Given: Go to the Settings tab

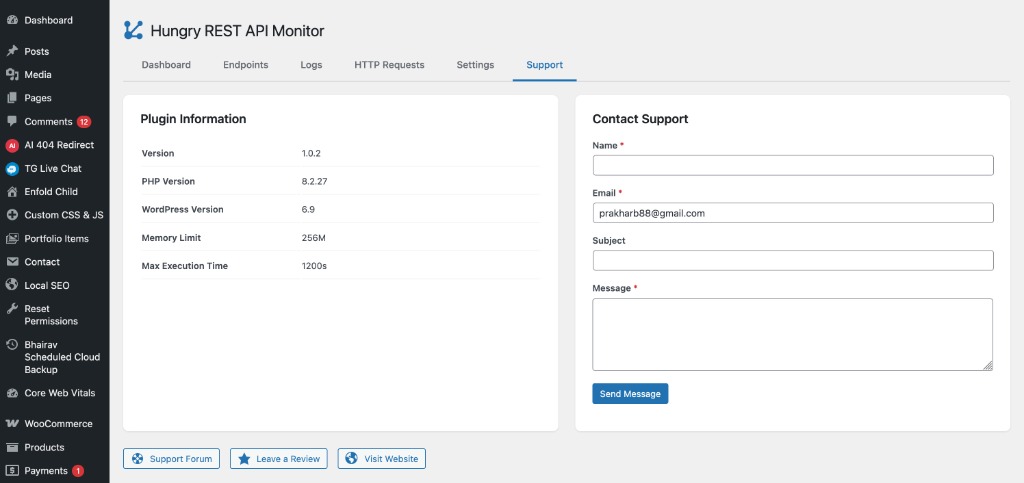Looking at the screenshot, I should coord(475,65).
